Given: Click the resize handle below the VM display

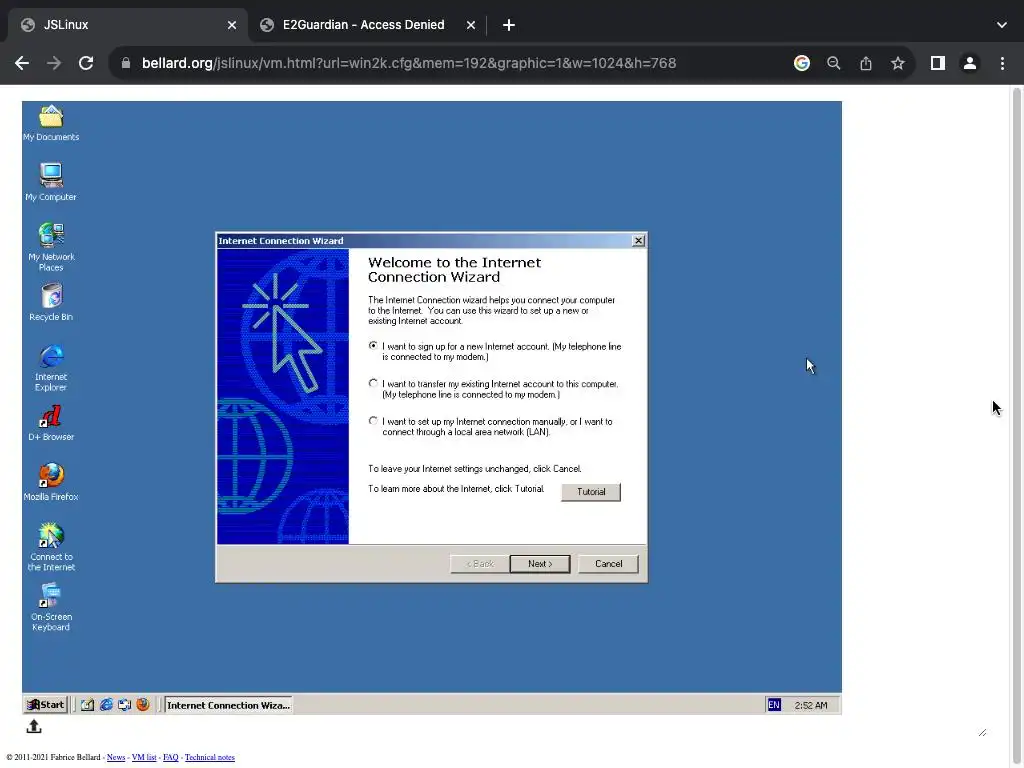Looking at the screenshot, I should 982,732.
